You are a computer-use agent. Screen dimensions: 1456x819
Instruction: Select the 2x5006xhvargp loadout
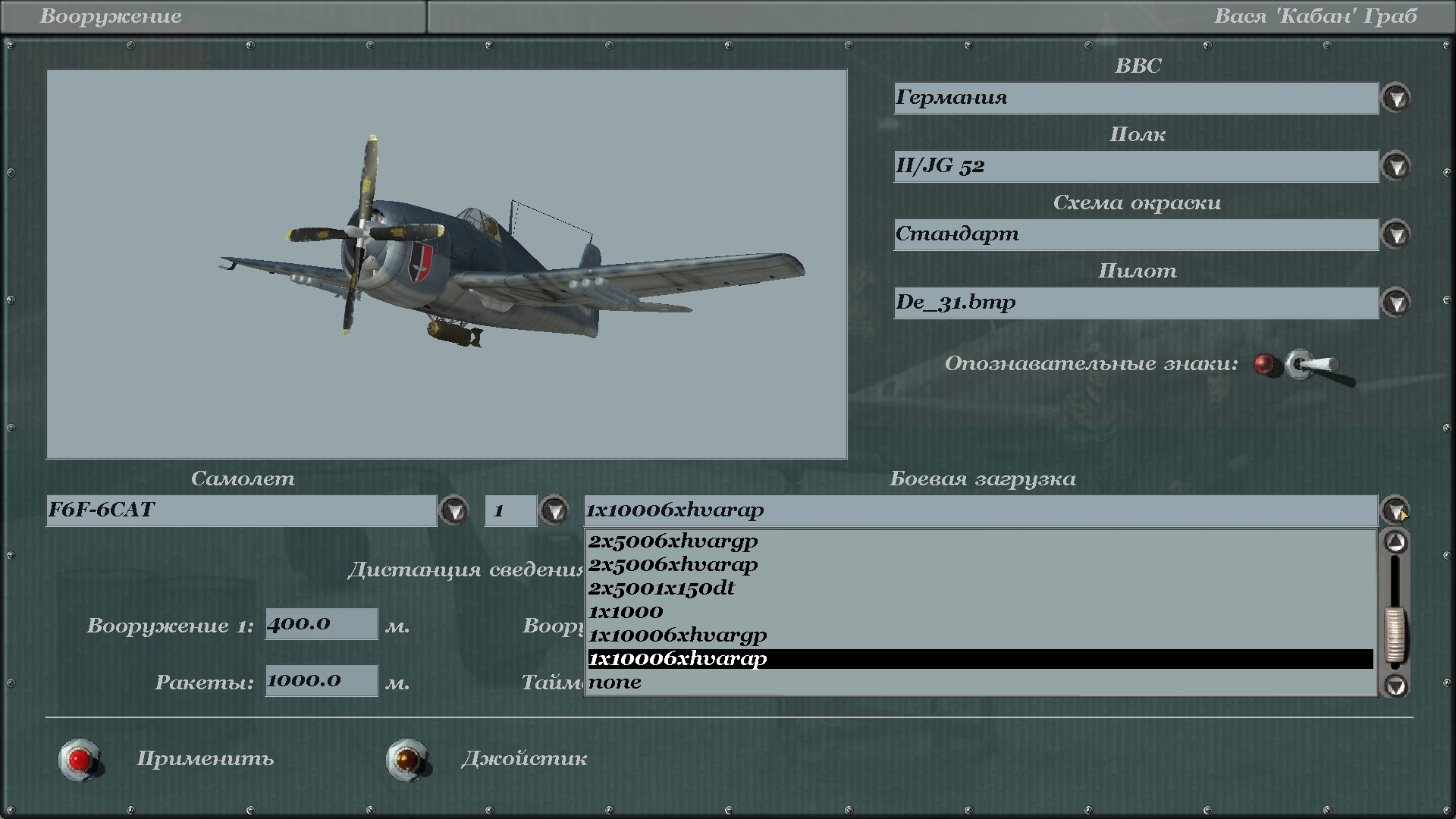point(673,541)
